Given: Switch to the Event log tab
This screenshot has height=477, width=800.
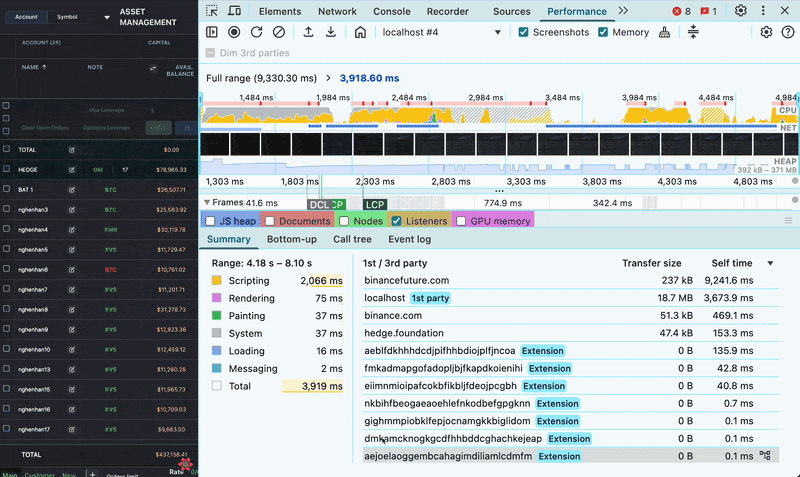Looking at the screenshot, I should (x=410, y=239).
